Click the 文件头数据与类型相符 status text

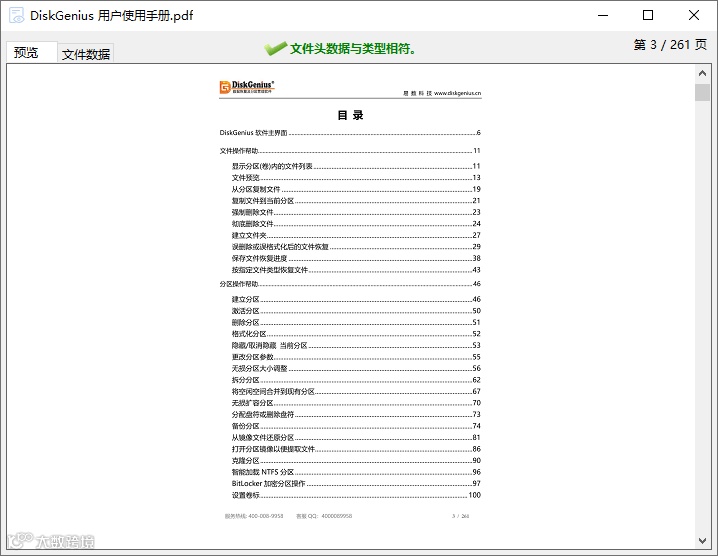(x=353, y=48)
